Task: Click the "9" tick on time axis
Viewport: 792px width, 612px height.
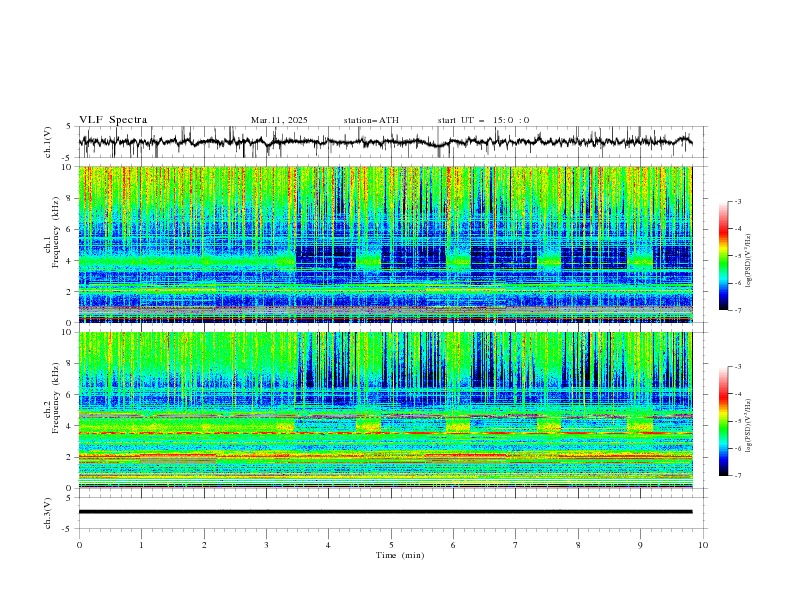Action: click(640, 545)
